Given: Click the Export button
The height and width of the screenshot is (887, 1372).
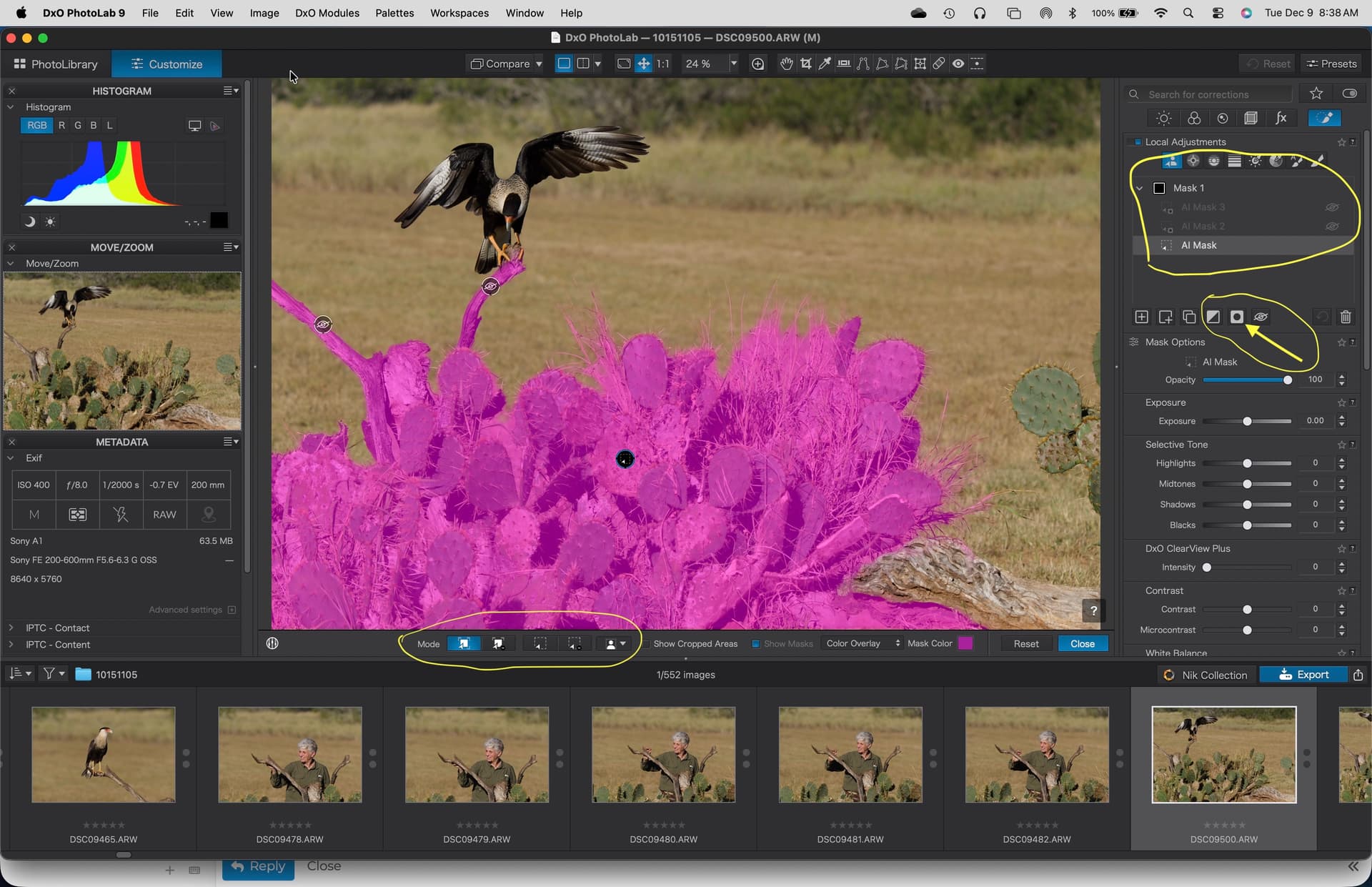Looking at the screenshot, I should click(1303, 675).
